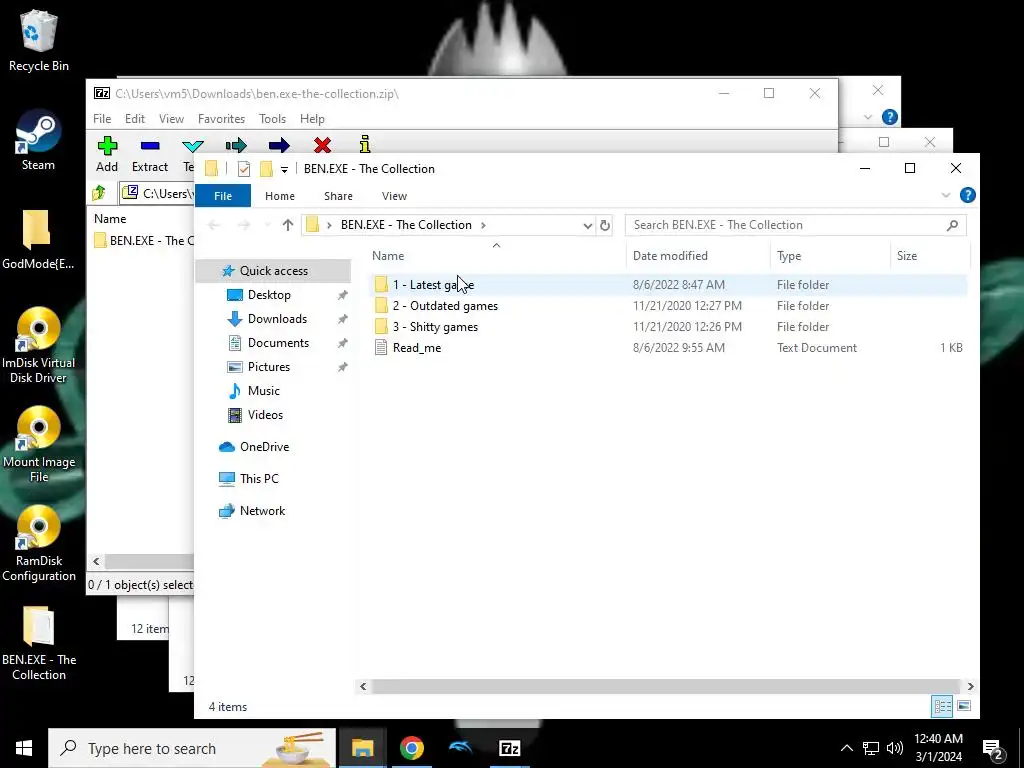This screenshot has width=1024, height=768.
Task: Click chevron after BEN.EXE in address path
Action: click(483, 225)
